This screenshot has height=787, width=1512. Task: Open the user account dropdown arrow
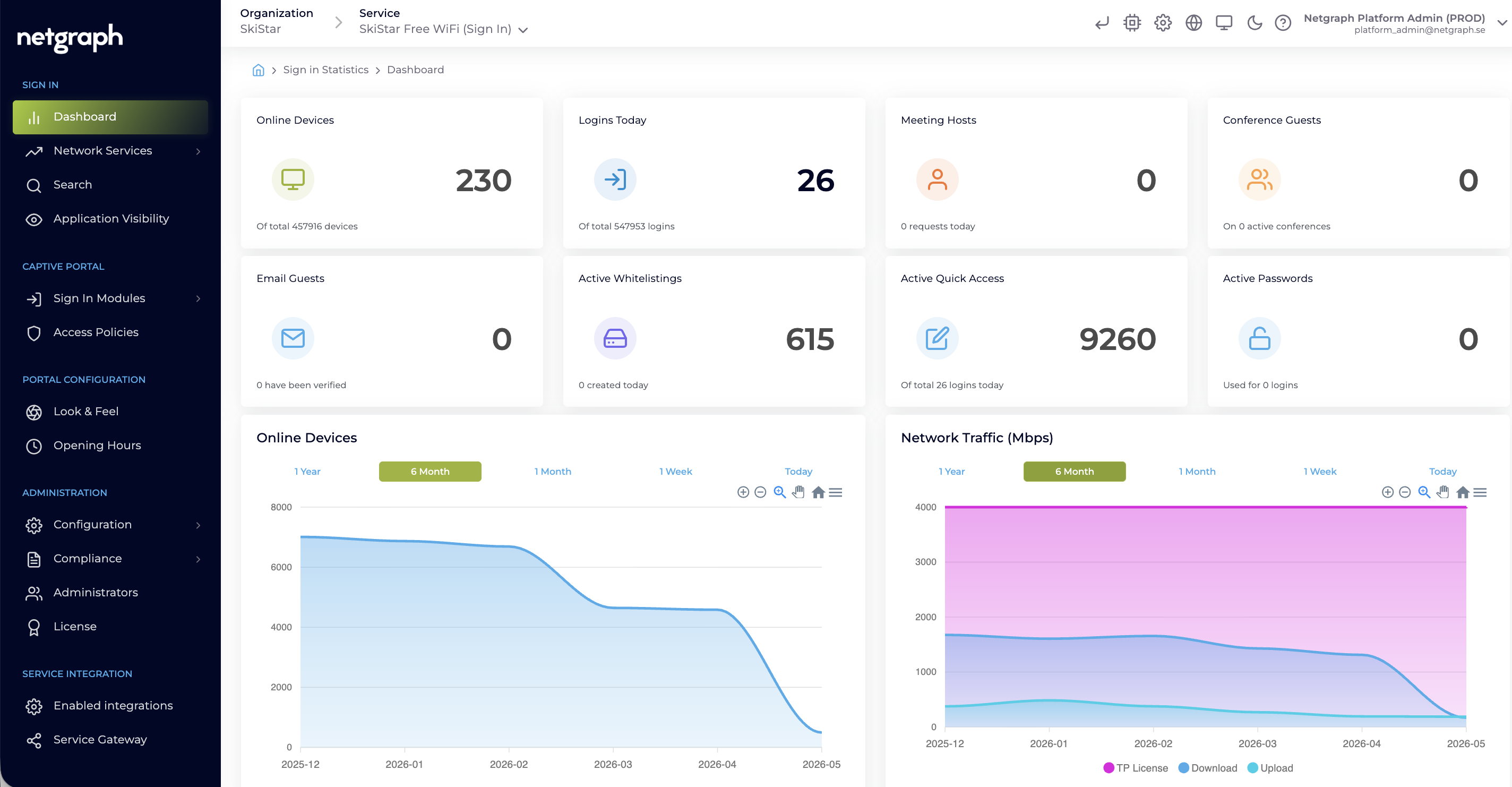tap(1502, 23)
